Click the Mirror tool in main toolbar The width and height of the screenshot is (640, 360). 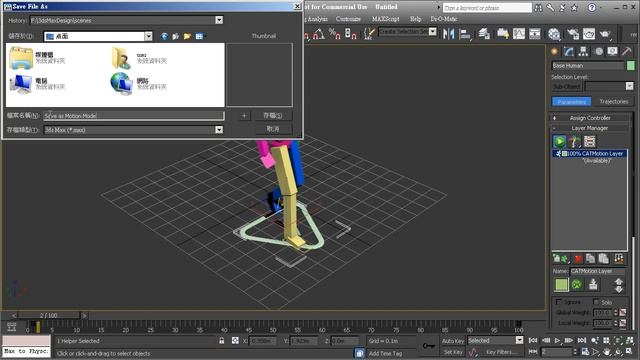point(449,33)
